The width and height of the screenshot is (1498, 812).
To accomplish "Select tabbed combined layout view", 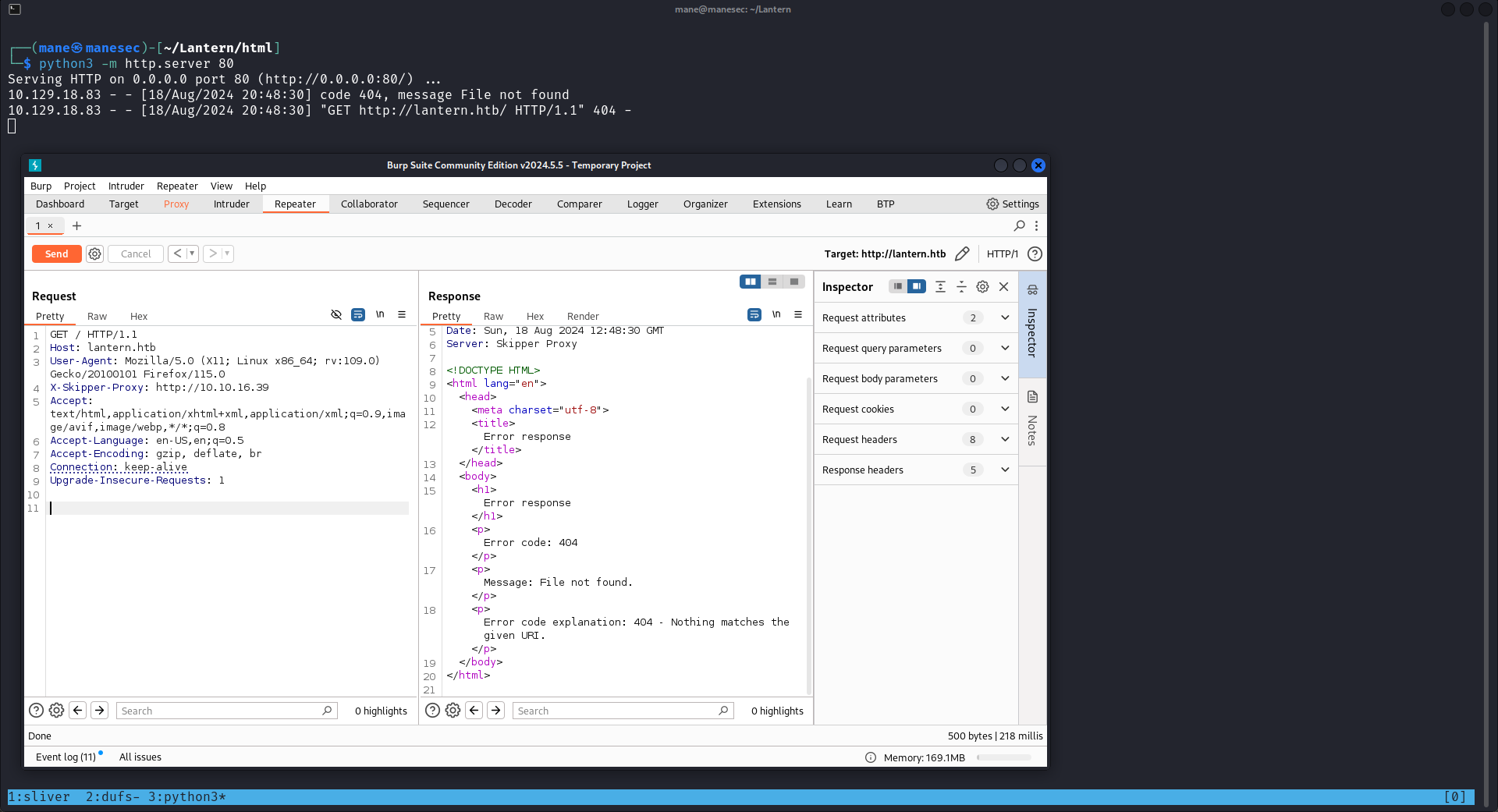I will coord(794,282).
